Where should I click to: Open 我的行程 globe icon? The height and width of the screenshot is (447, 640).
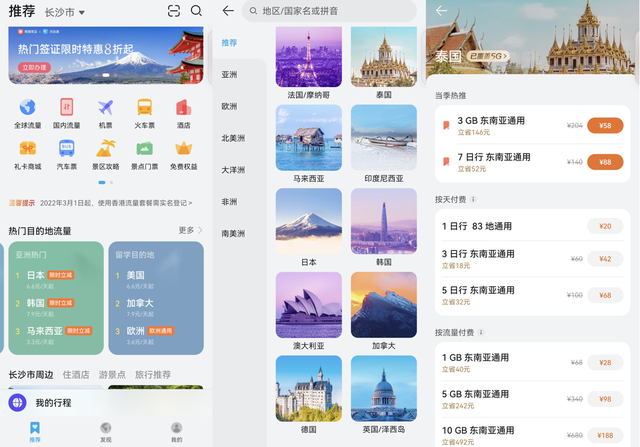[18, 403]
